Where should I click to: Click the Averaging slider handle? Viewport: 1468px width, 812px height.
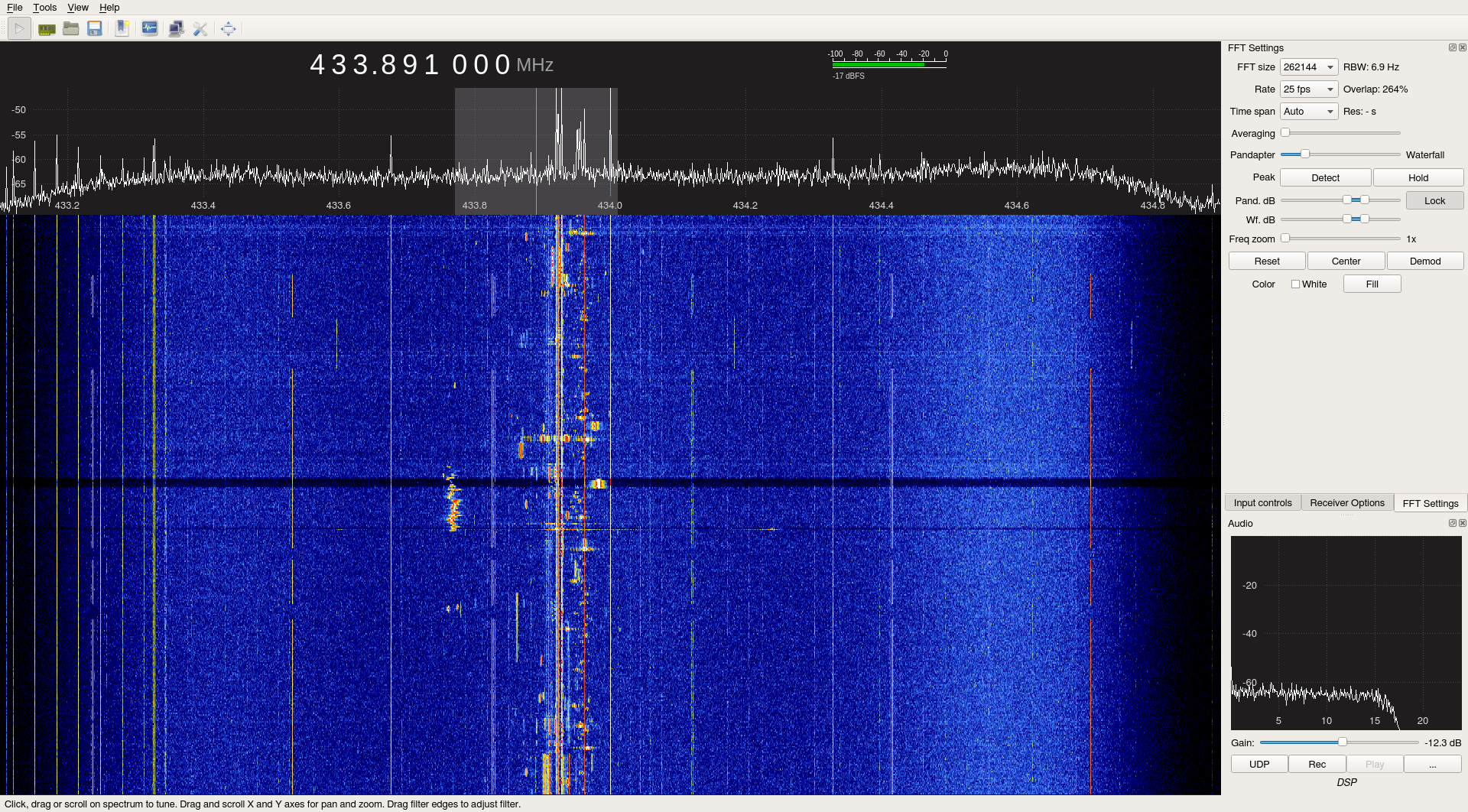tap(1285, 133)
